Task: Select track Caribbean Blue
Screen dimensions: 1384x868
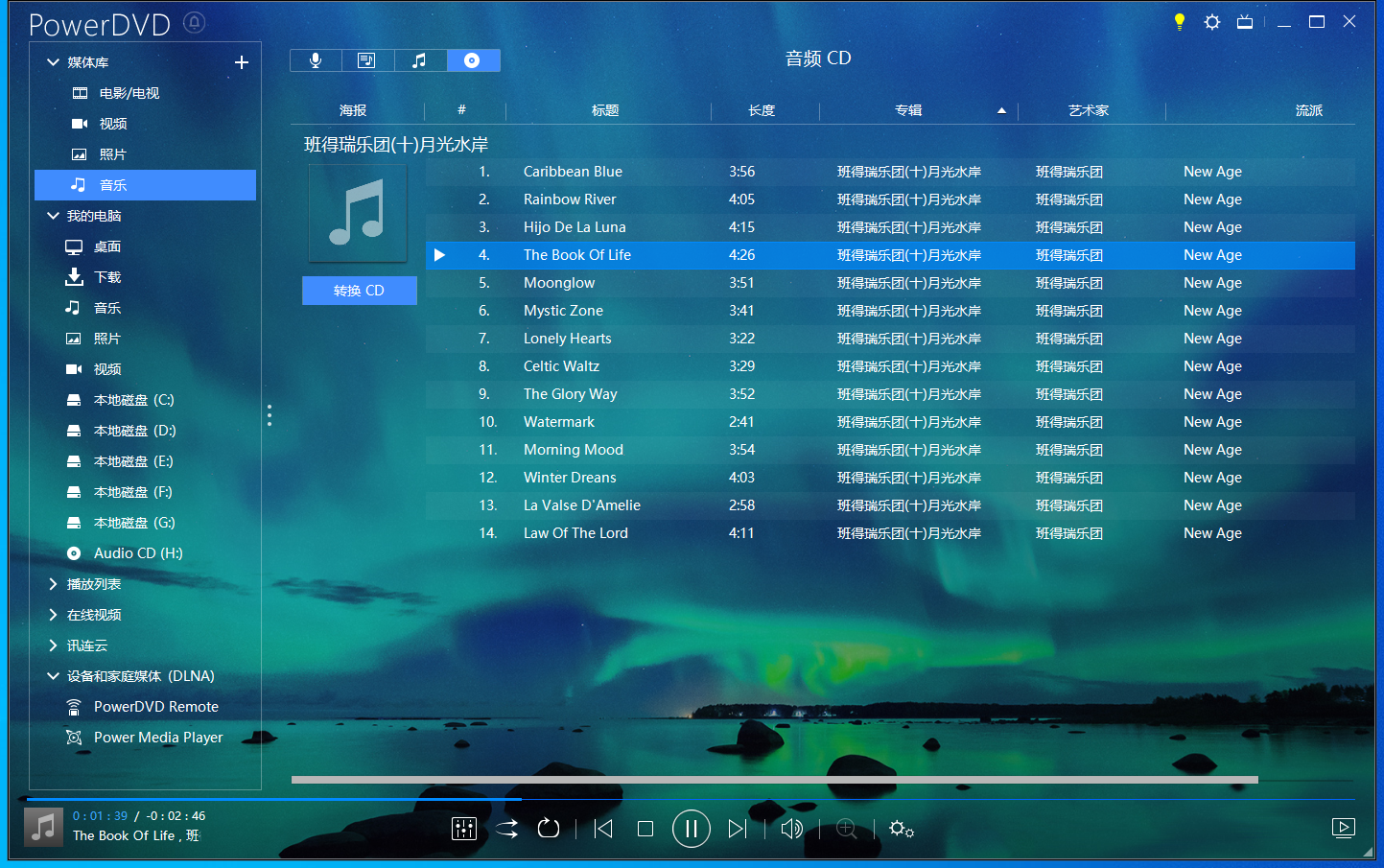Action: point(890,172)
